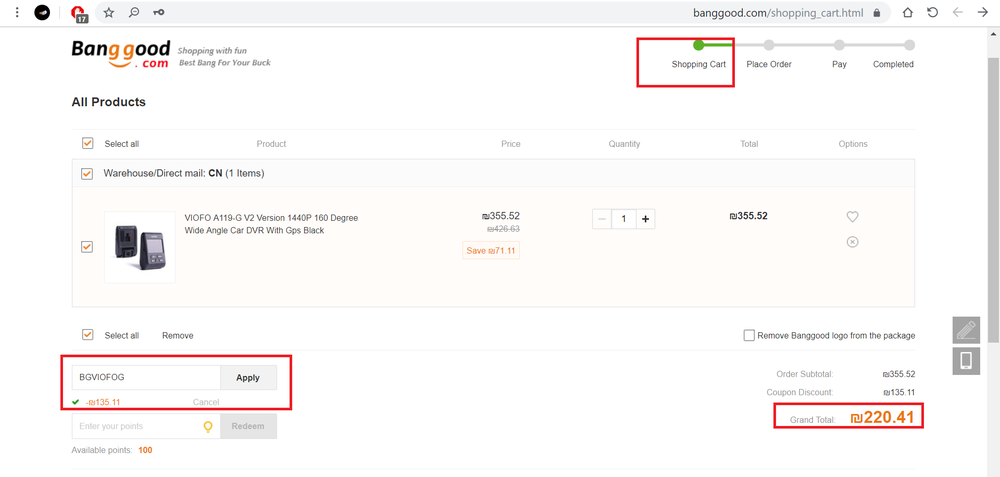Click the Redeem points button
The image size is (1000, 477).
[x=248, y=426]
